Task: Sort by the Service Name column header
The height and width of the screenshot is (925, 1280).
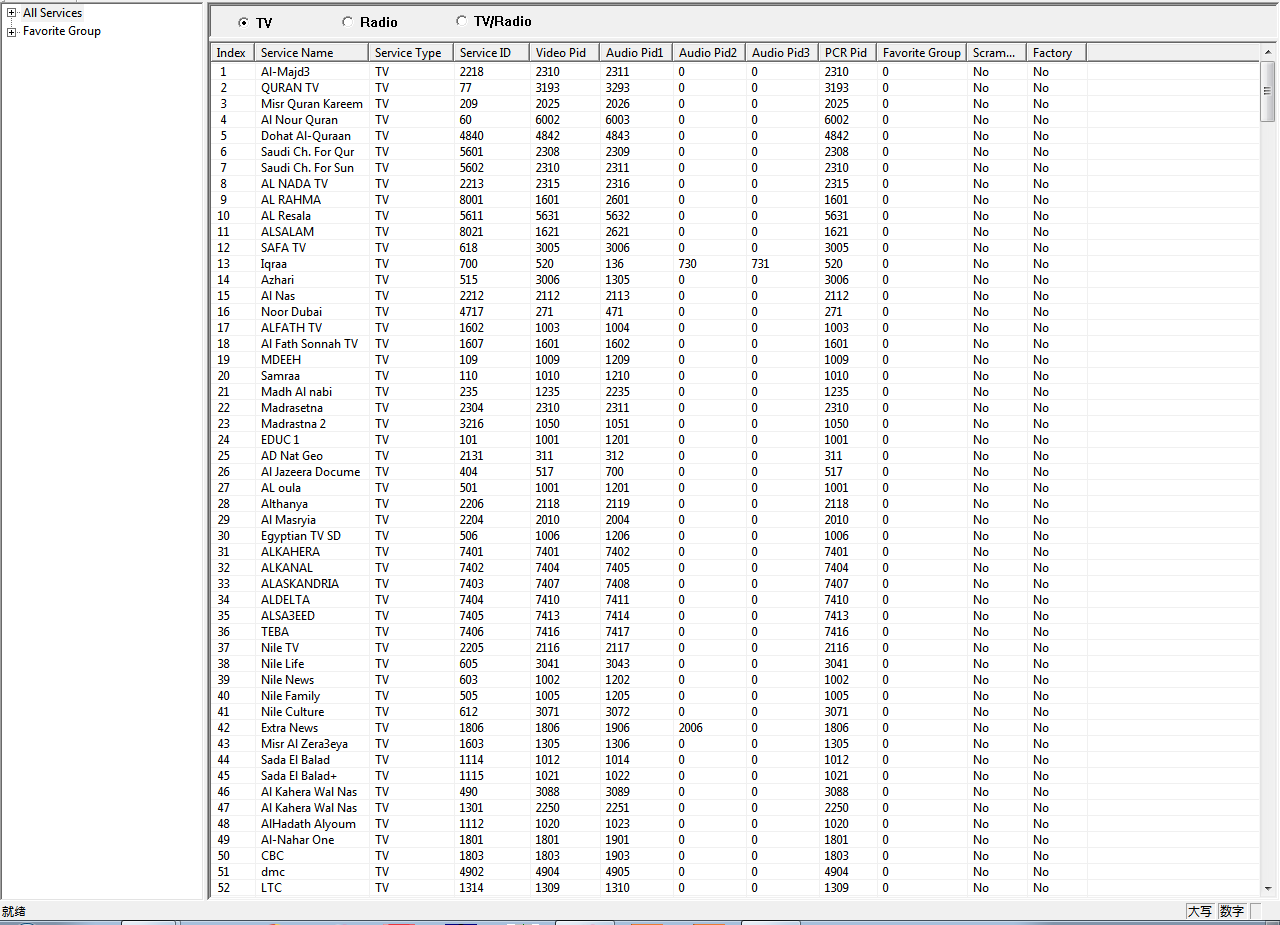Action: (x=311, y=52)
